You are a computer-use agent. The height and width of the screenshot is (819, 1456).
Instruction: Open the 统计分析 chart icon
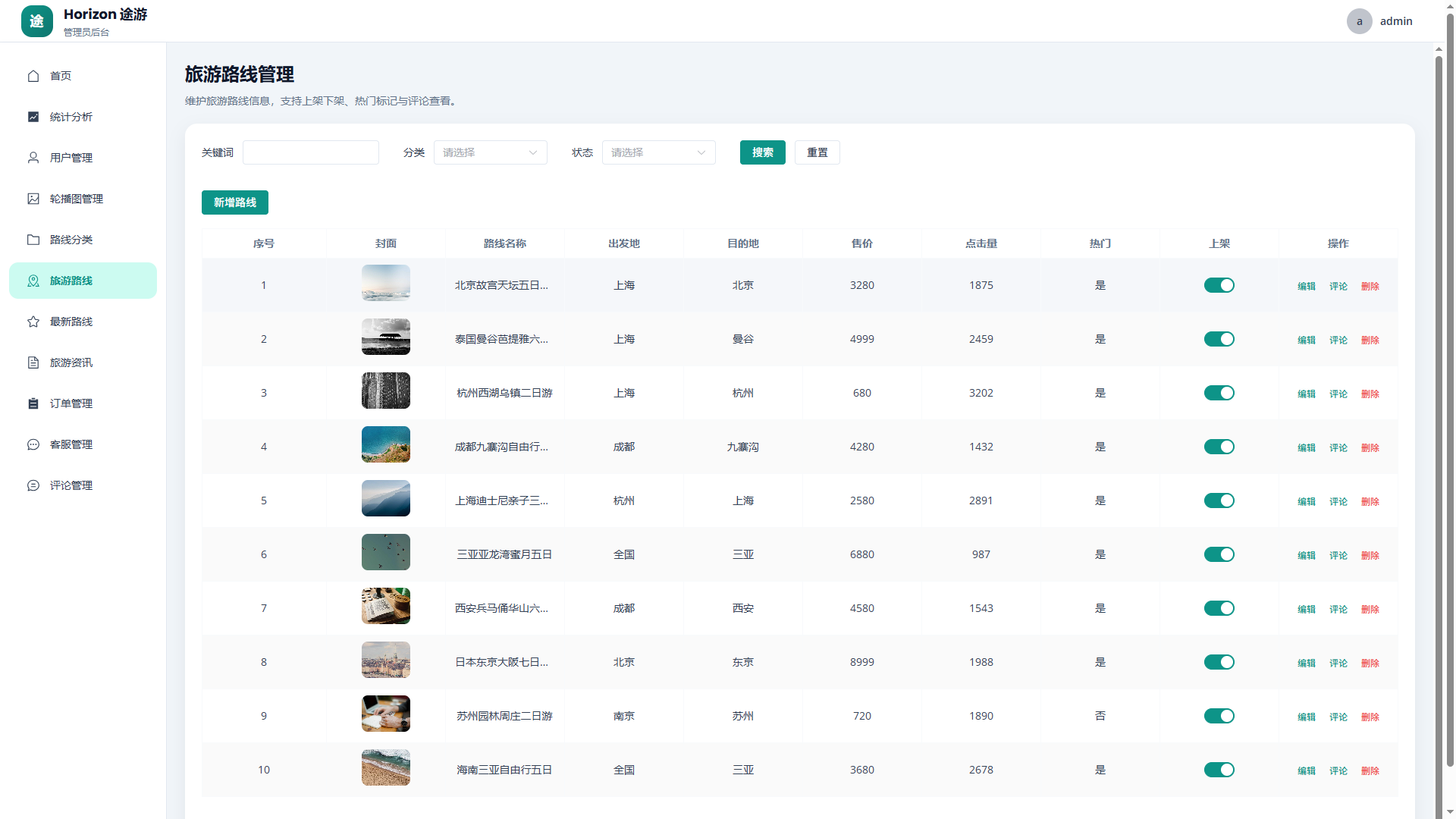pos(33,117)
